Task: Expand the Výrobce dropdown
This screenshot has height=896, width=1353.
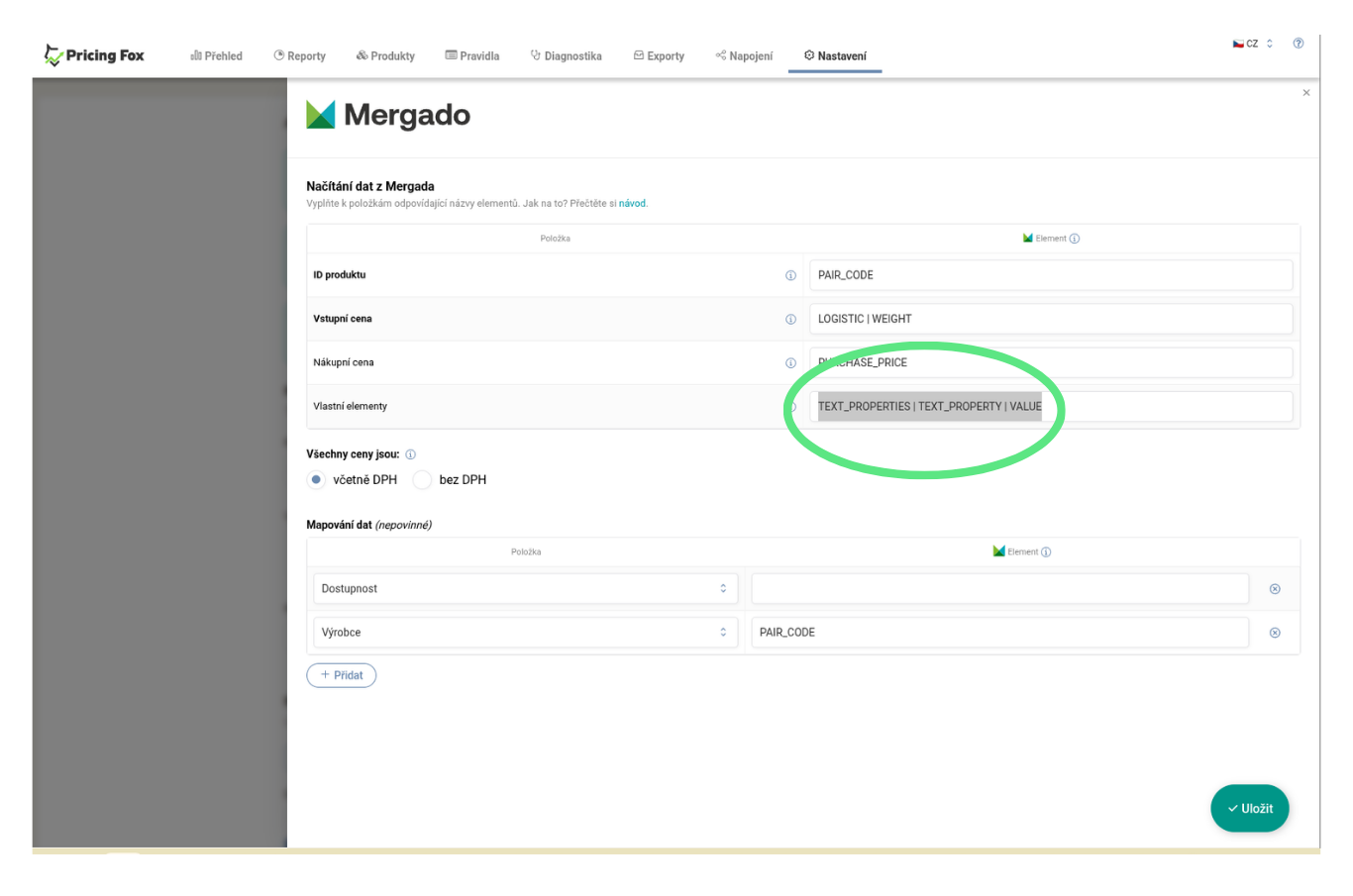Action: 525,633
